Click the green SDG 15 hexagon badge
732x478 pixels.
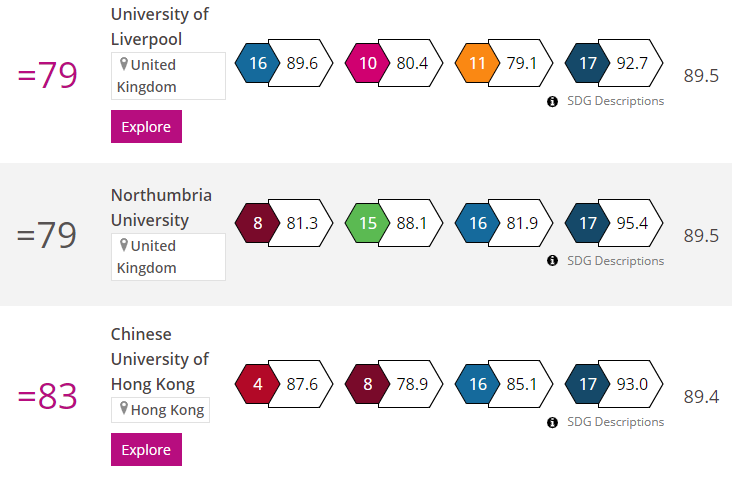tap(367, 224)
